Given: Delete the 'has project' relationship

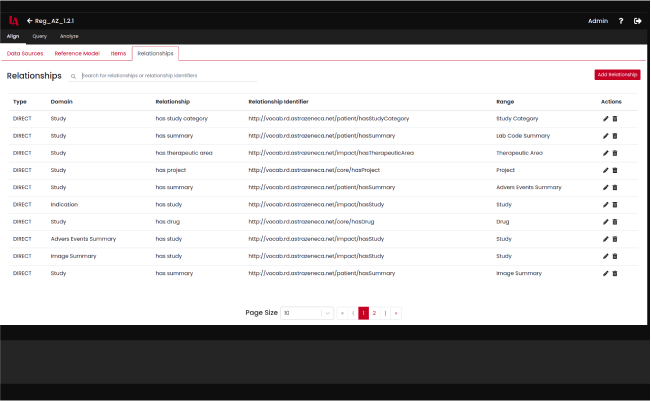Looking at the screenshot, I should [615, 170].
